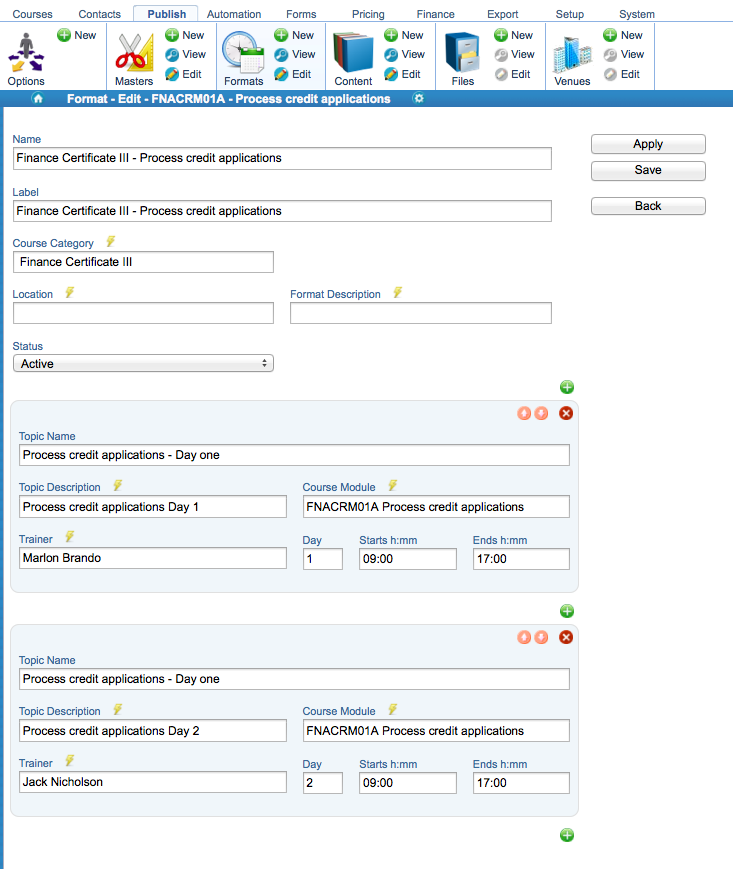This screenshot has height=869, width=733.
Task: Open Trainer lookup icon for Marlon Brando topic
Action: coord(69,537)
